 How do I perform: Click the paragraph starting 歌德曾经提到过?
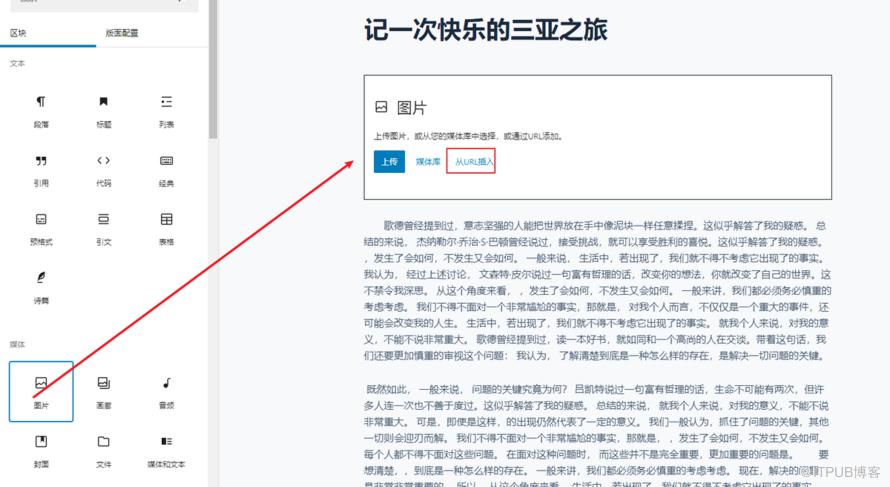point(597,291)
